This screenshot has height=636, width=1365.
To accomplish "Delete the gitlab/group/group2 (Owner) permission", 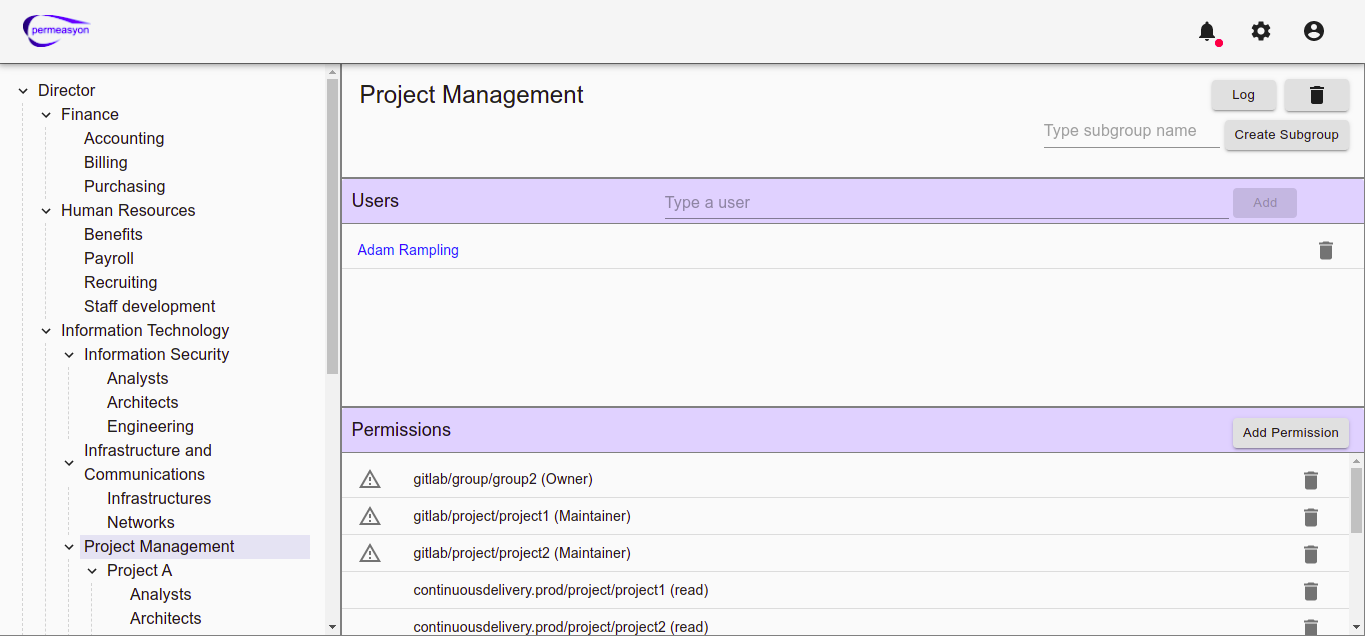I will tap(1311, 480).
